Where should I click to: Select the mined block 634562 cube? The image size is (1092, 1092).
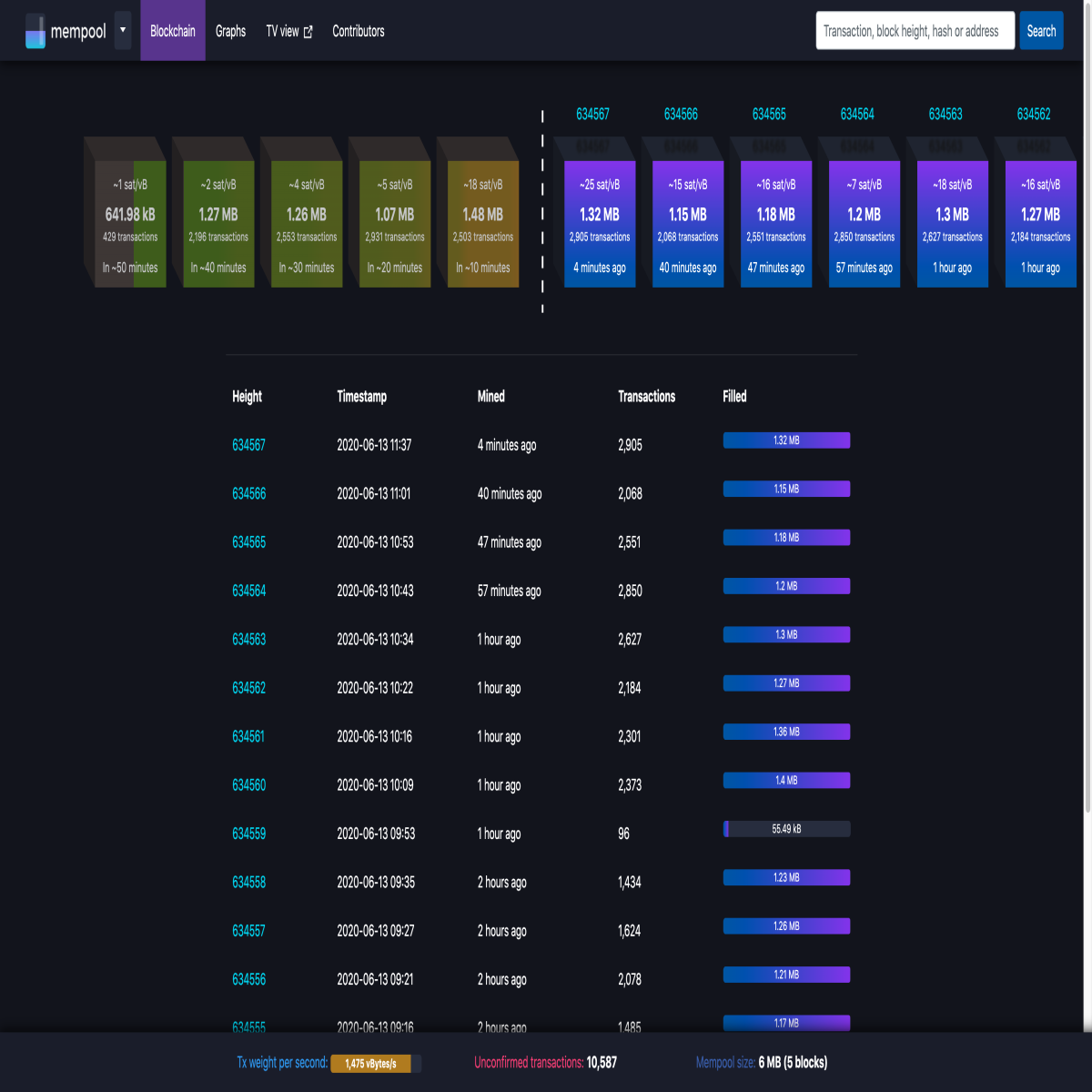1040,224
